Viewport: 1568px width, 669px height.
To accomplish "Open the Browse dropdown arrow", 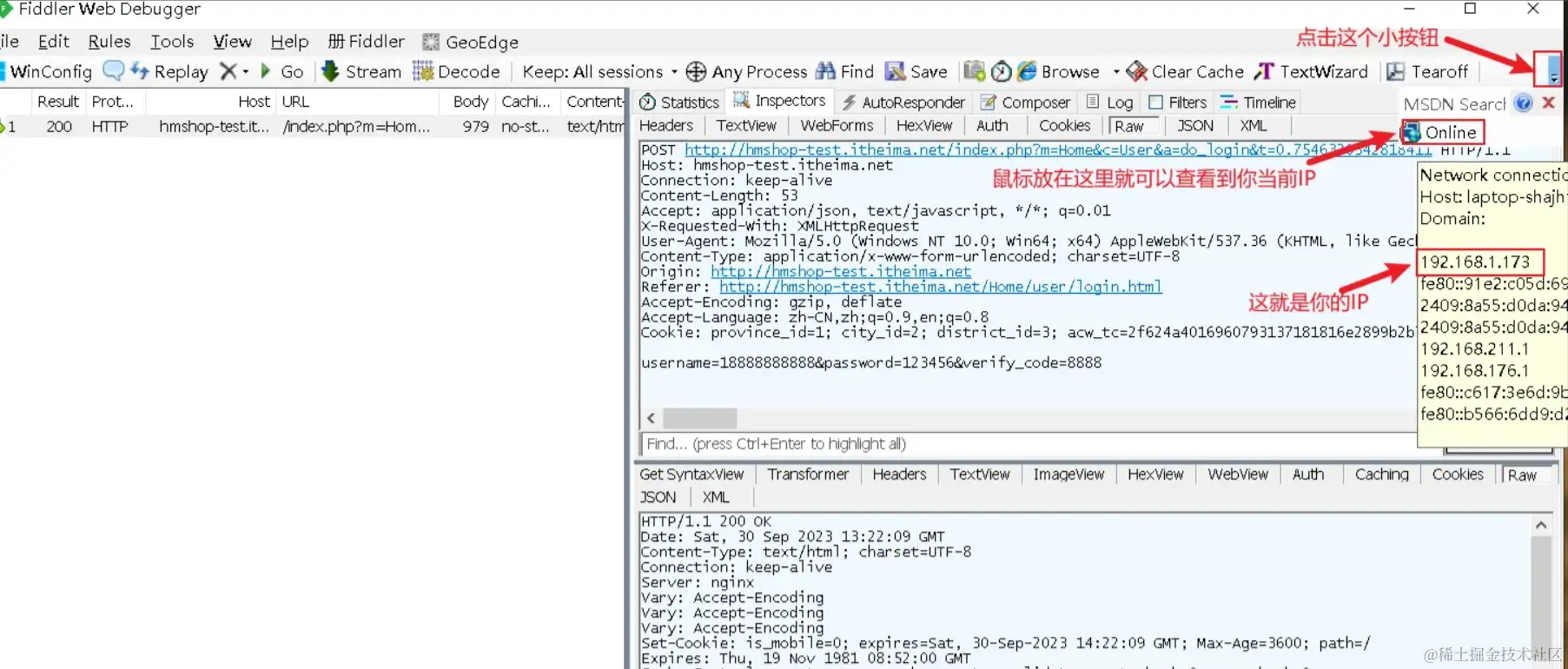I will [1116, 71].
